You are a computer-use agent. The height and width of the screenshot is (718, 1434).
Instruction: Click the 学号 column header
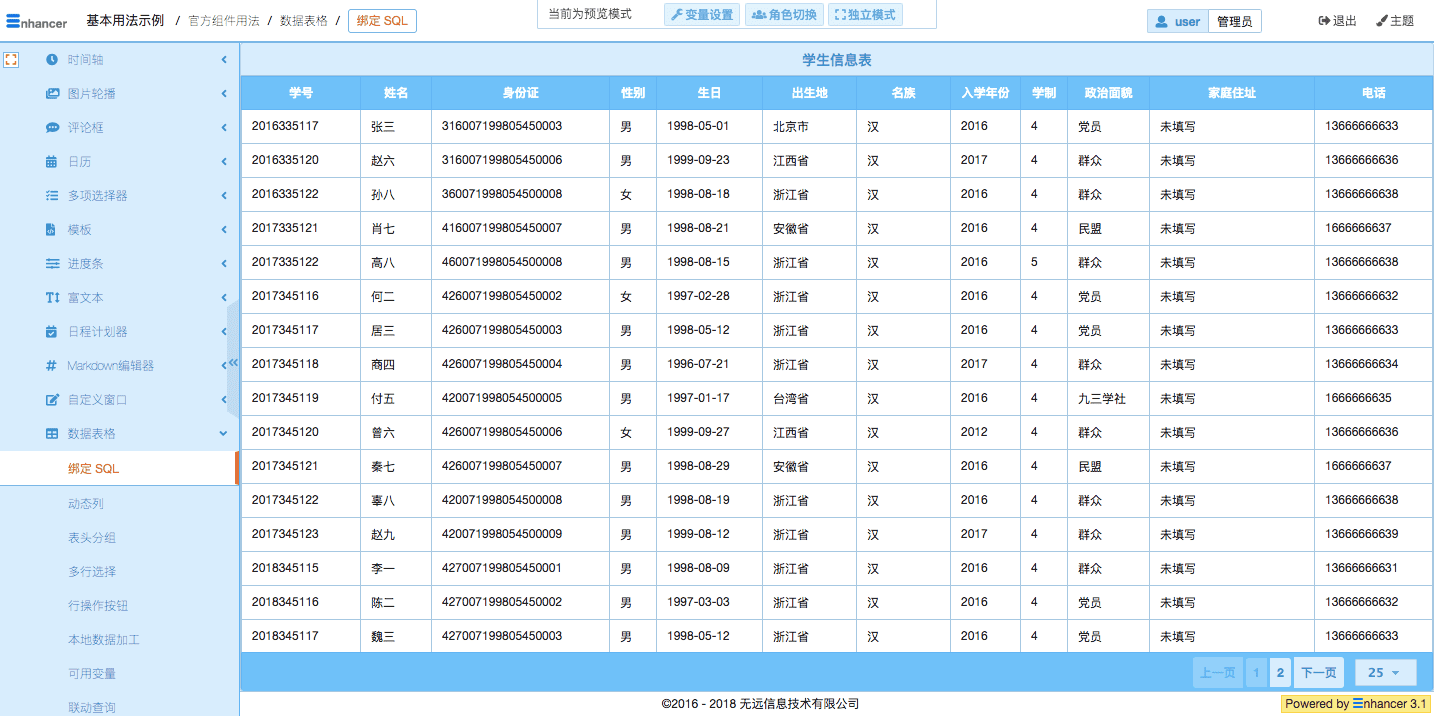coord(301,93)
